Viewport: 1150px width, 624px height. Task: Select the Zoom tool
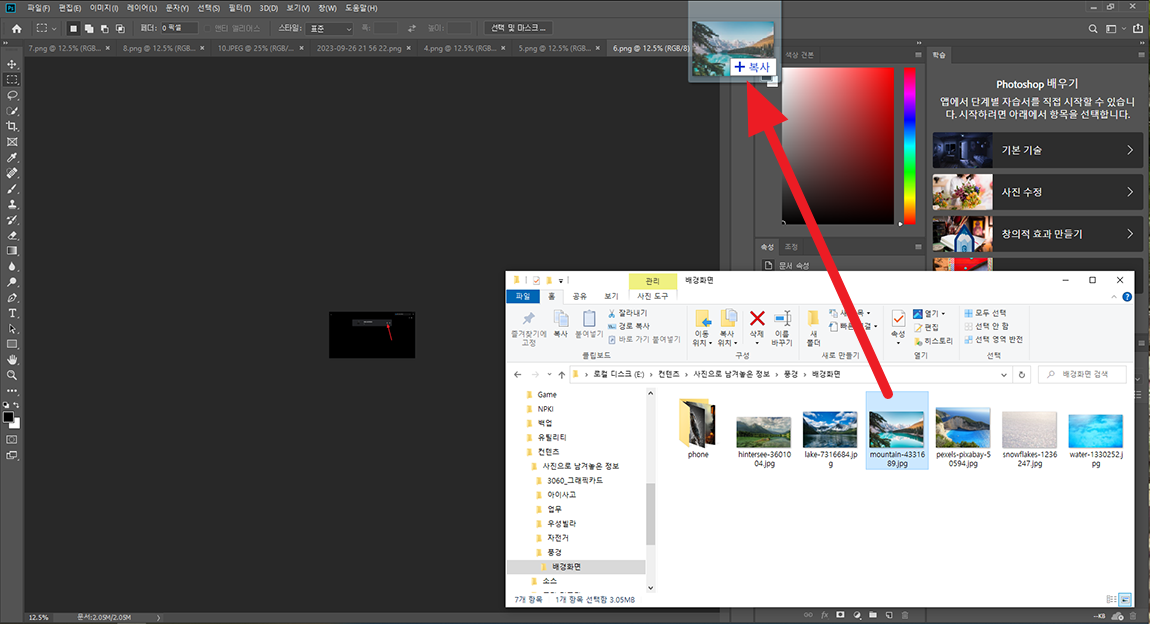12,375
